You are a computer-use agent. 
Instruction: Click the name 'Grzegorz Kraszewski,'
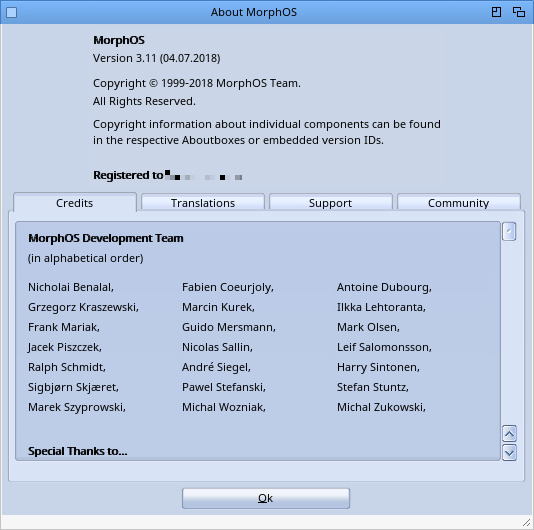[x=83, y=307]
